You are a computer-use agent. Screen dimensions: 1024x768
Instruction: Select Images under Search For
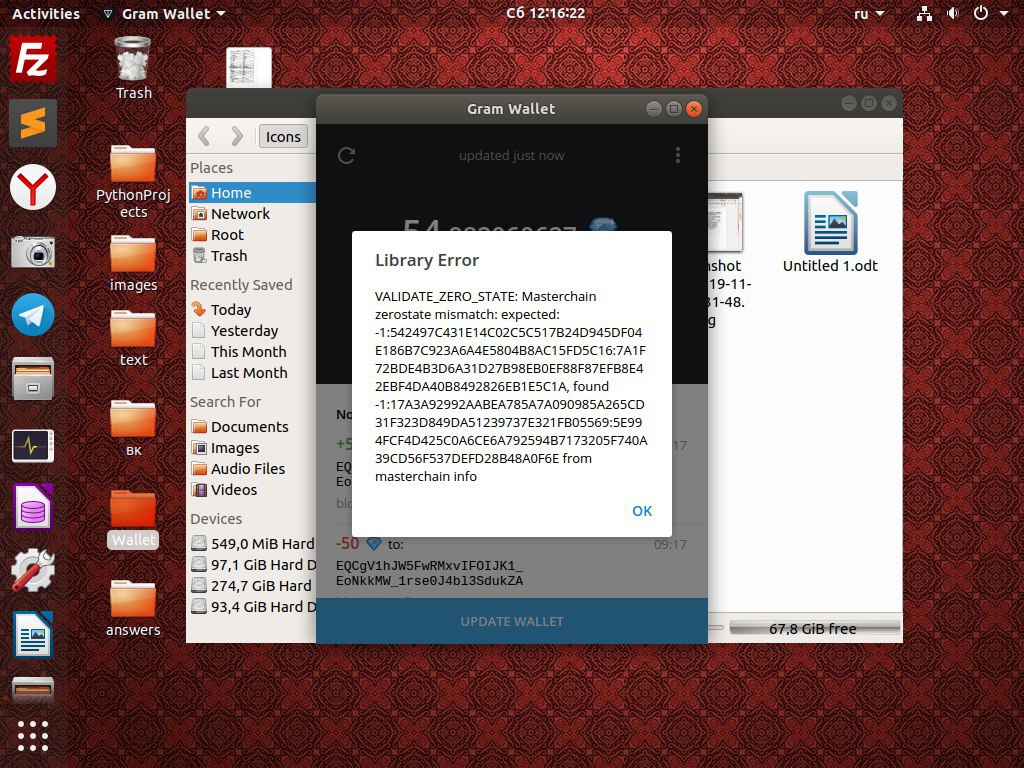coord(252,447)
